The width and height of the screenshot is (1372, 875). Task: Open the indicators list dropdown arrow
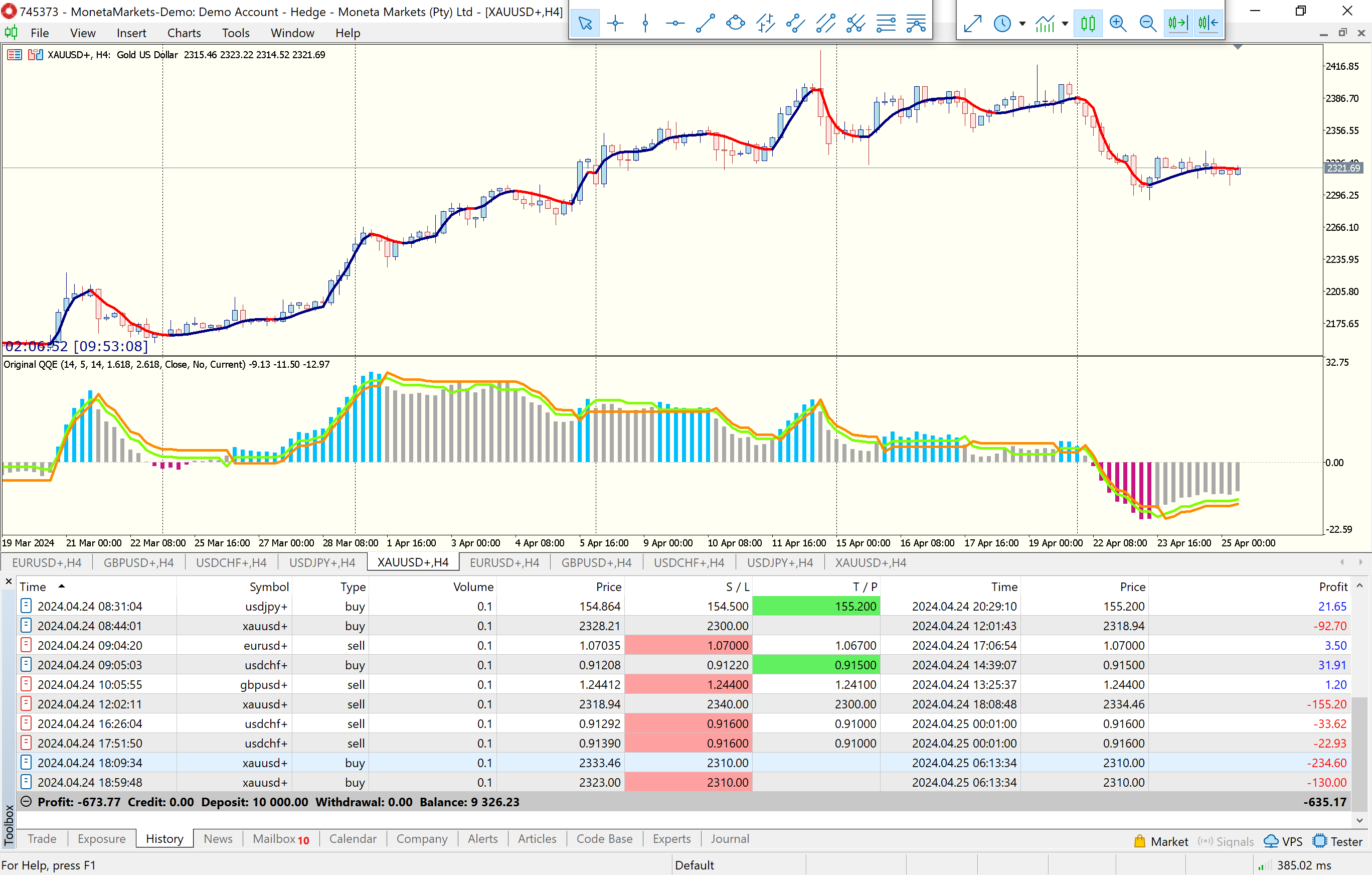pyautogui.click(x=1065, y=24)
